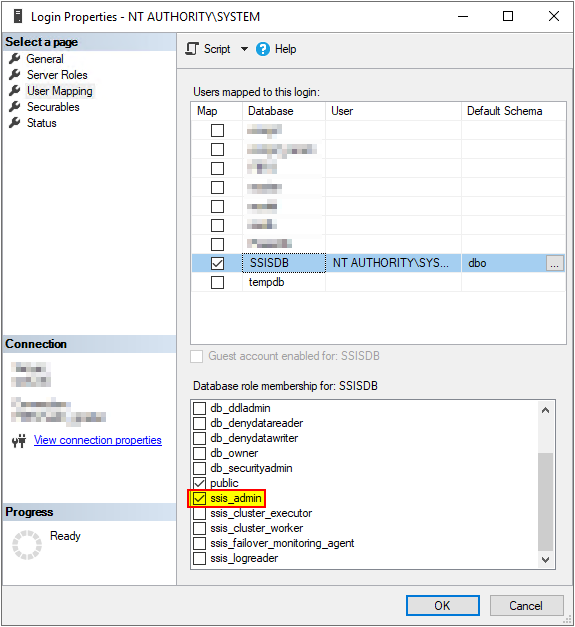Toggle db_ddladmin role checkbox
Image resolution: width=575 pixels, height=627 pixels.
[200, 409]
